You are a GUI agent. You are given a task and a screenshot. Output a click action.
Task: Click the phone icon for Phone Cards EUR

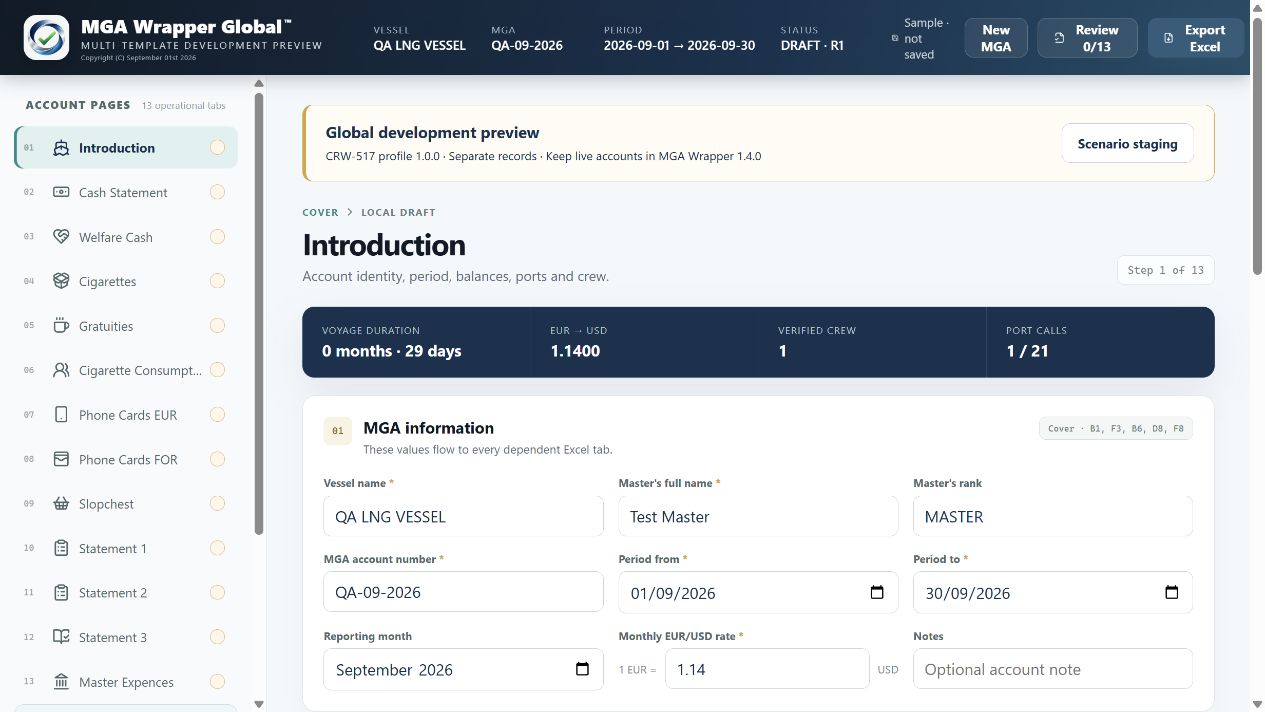point(61,415)
